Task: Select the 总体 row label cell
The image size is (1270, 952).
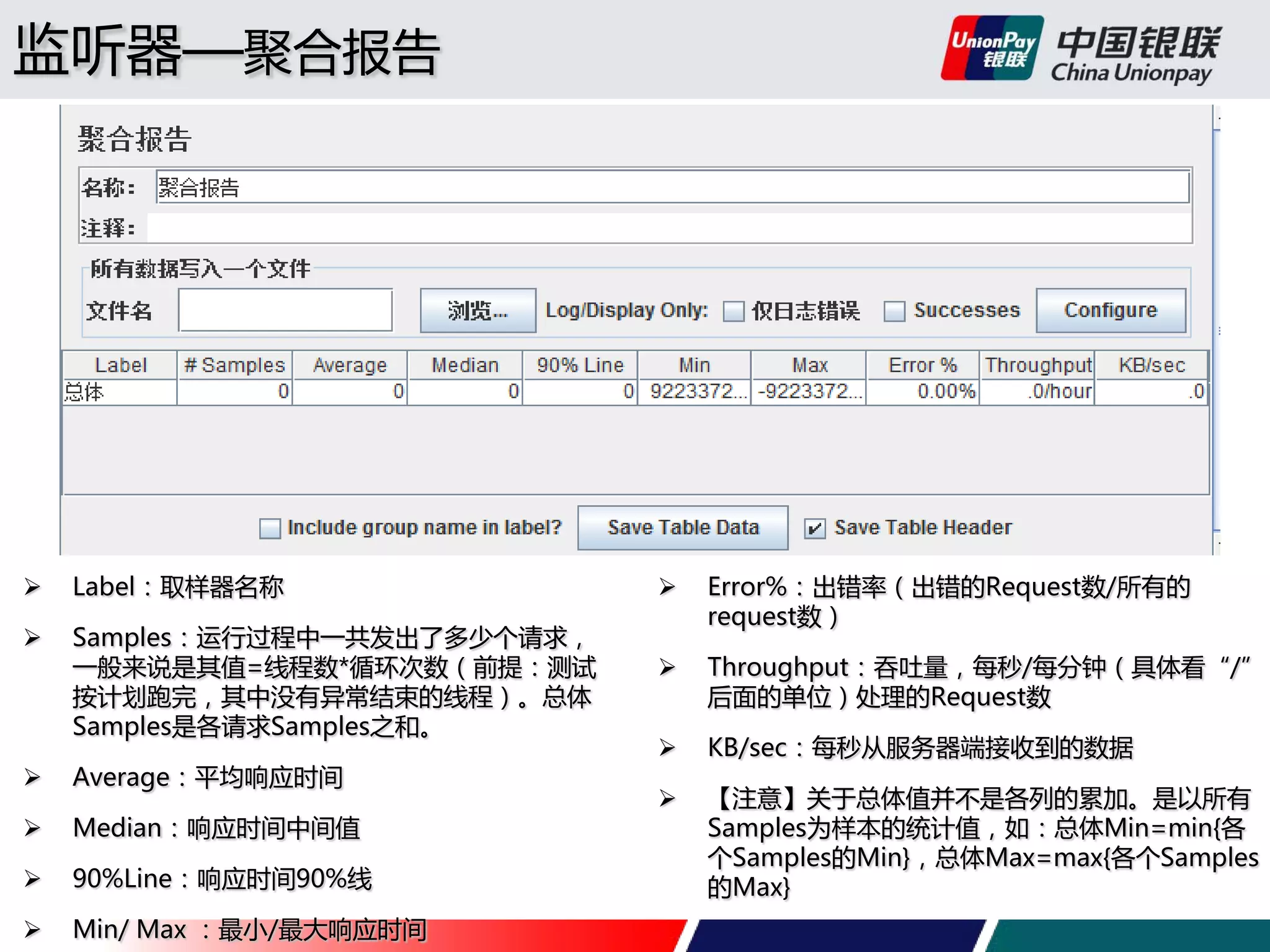Action: point(120,392)
